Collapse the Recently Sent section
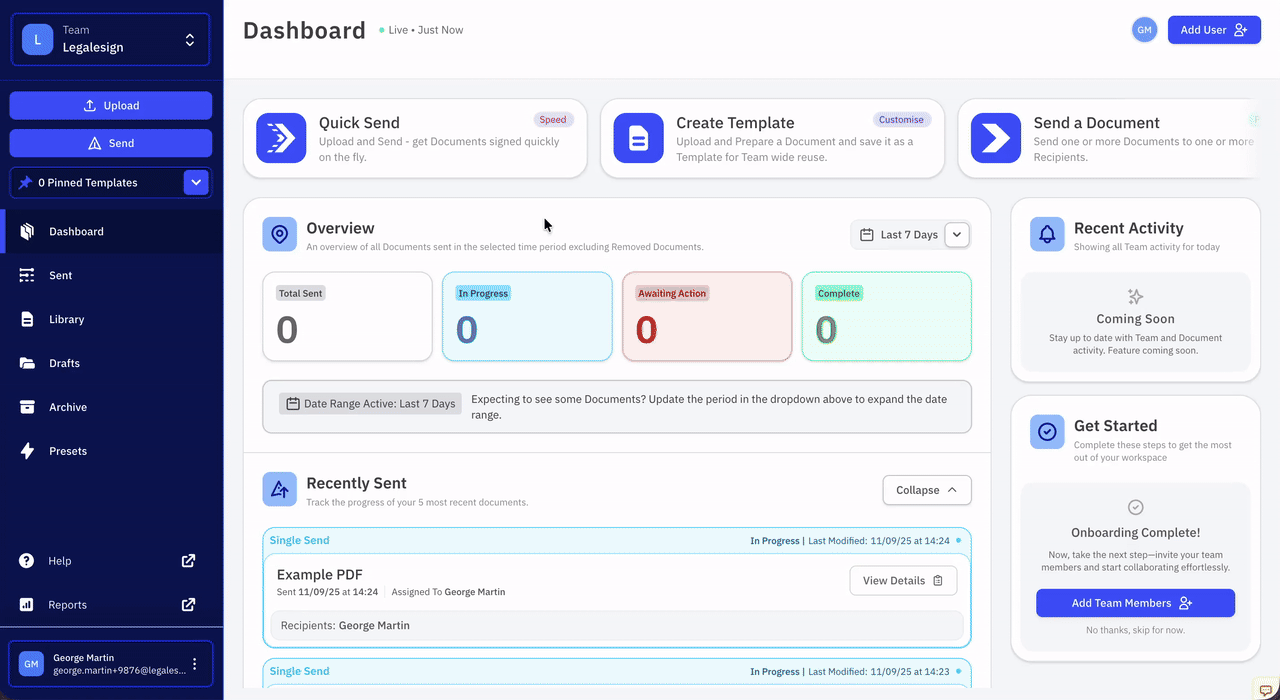Viewport: 1280px width, 700px height. pyautogui.click(x=926, y=490)
